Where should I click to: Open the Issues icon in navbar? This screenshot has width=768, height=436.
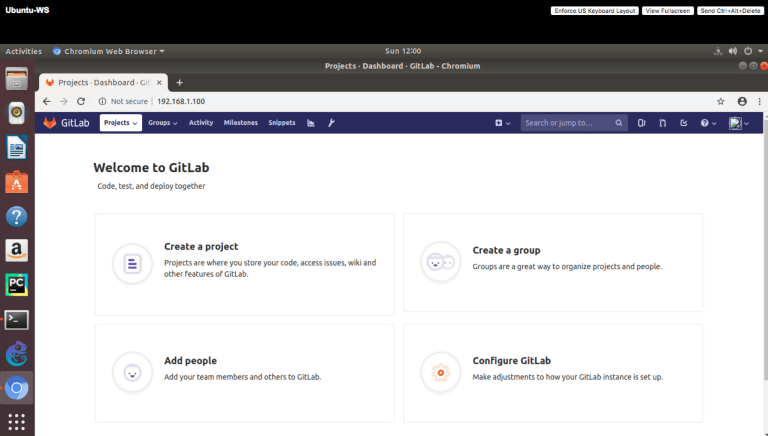click(x=641, y=123)
